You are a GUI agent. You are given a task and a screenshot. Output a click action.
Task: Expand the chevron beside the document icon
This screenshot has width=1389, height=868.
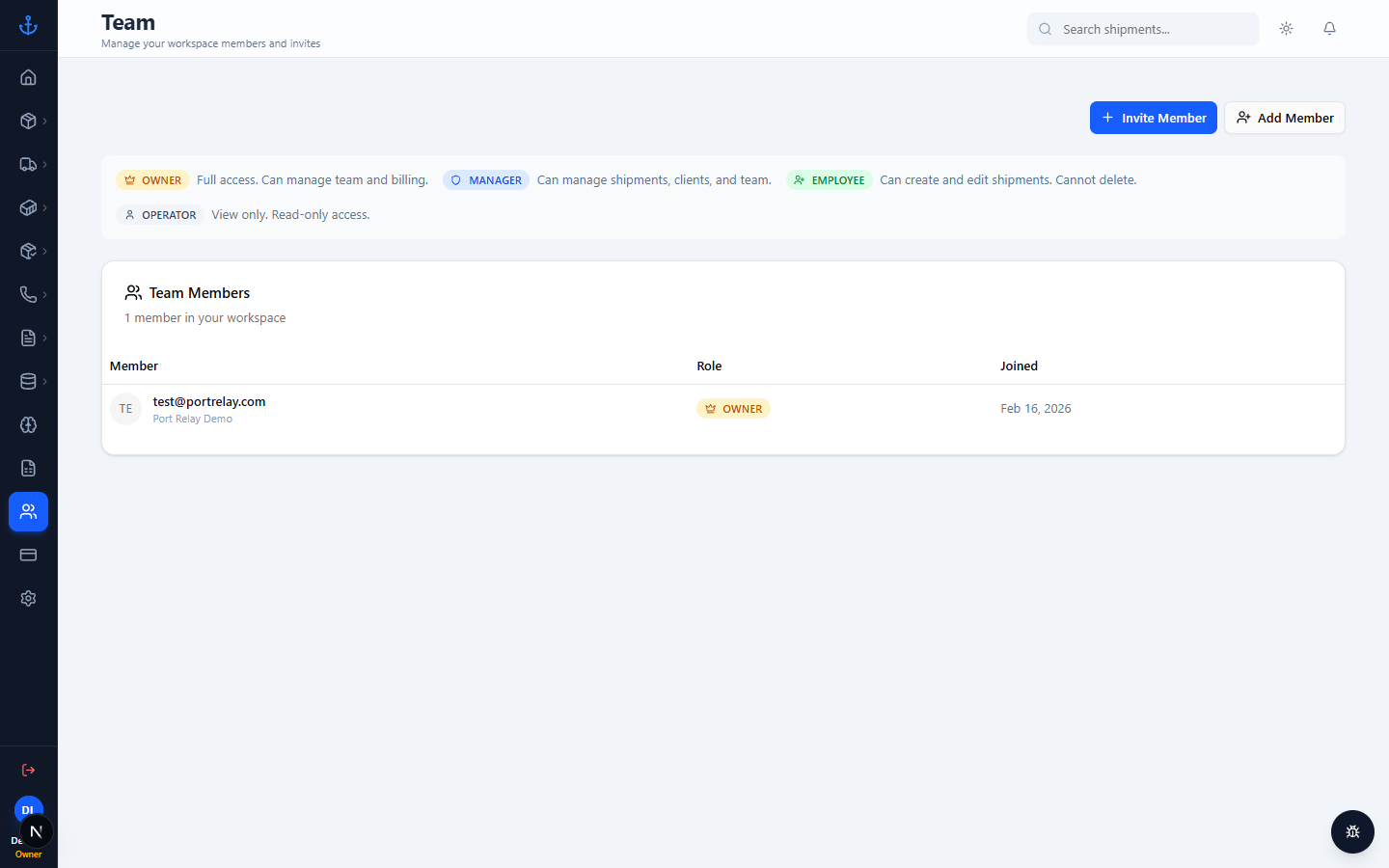click(44, 338)
